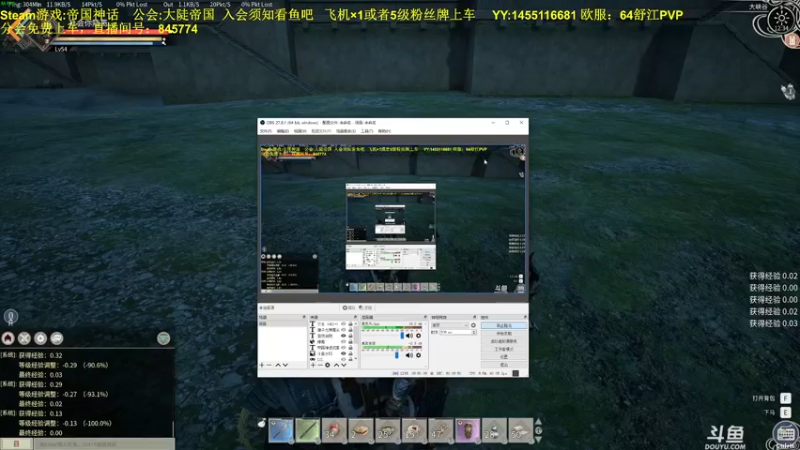Click the gear-shaped icon above game chat
The height and width of the screenshot is (450, 800).
pyautogui.click(x=40, y=338)
